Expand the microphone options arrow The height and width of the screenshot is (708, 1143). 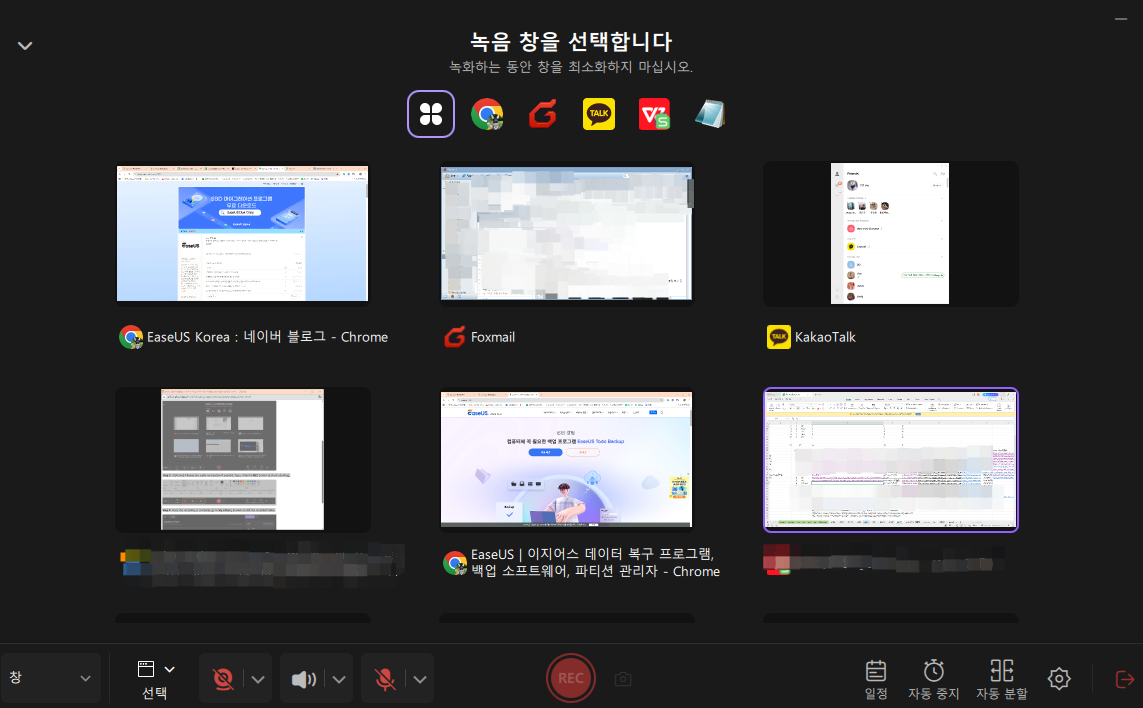pos(420,679)
